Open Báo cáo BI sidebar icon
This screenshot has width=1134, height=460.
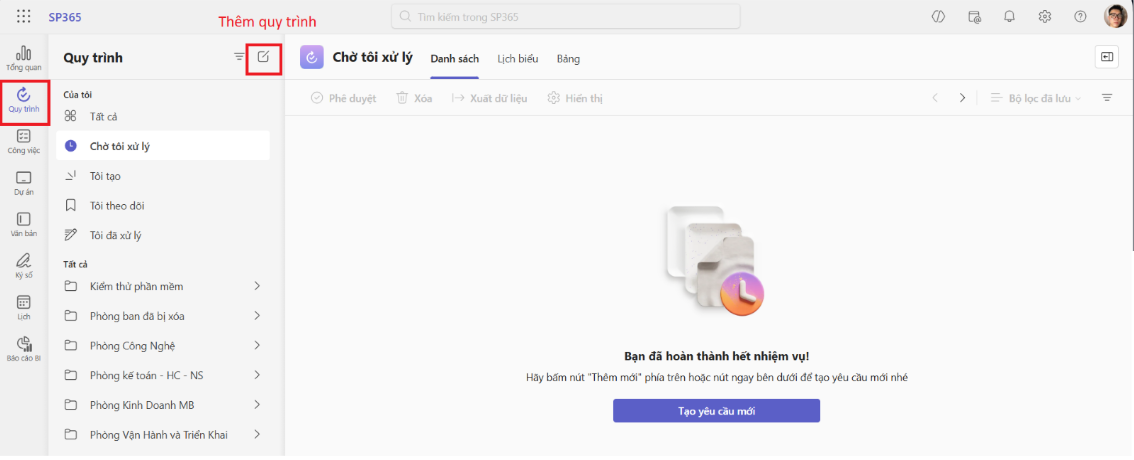pyautogui.click(x=23, y=348)
